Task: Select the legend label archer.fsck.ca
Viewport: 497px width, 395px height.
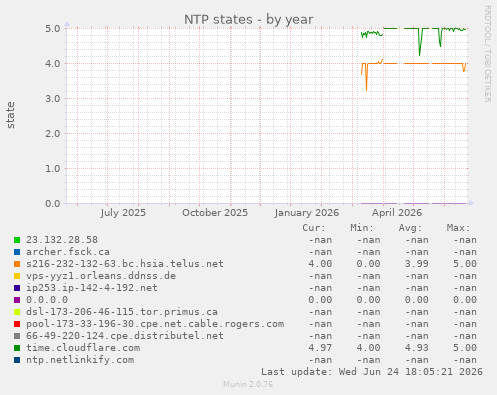Action: [68, 252]
